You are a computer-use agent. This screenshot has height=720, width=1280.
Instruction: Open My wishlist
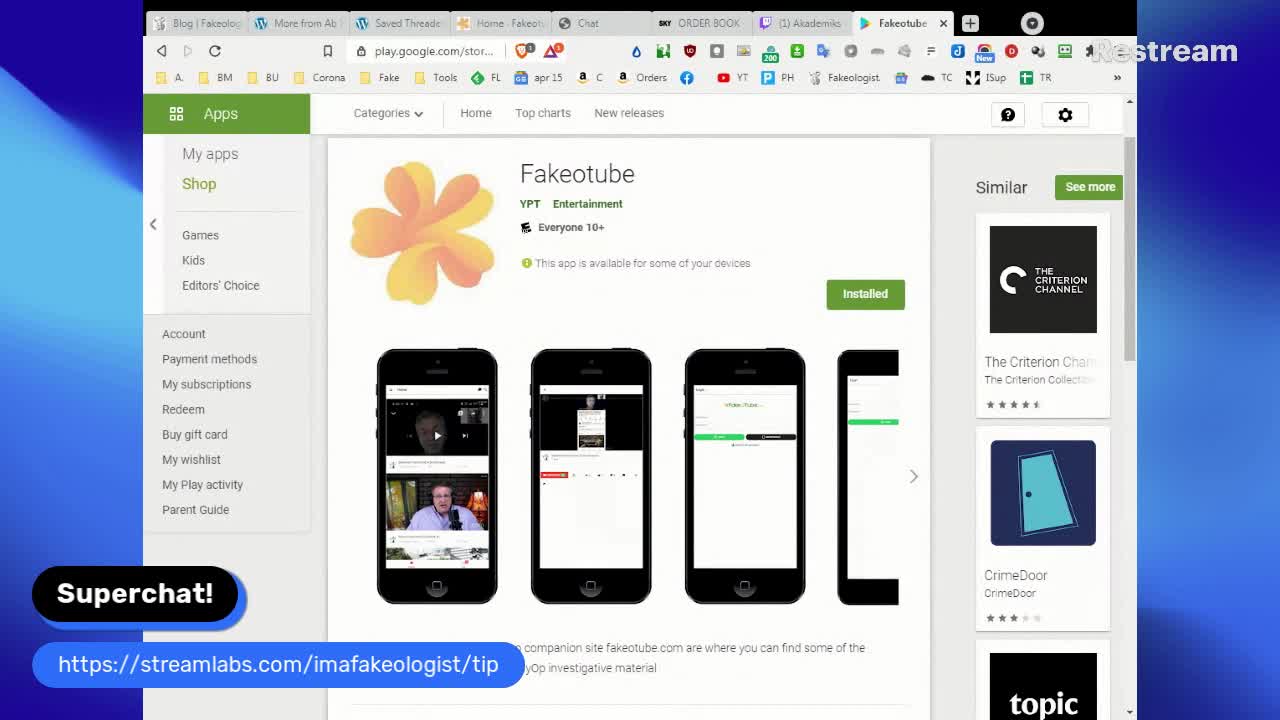click(191, 459)
